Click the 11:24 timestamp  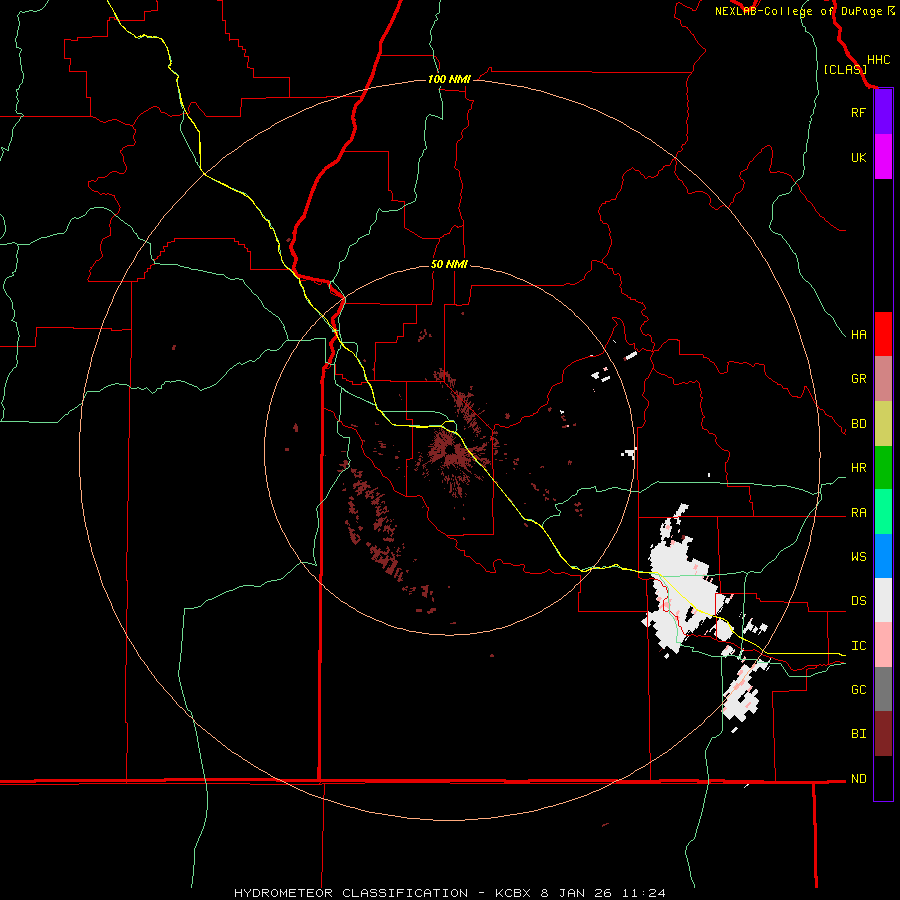click(643, 893)
